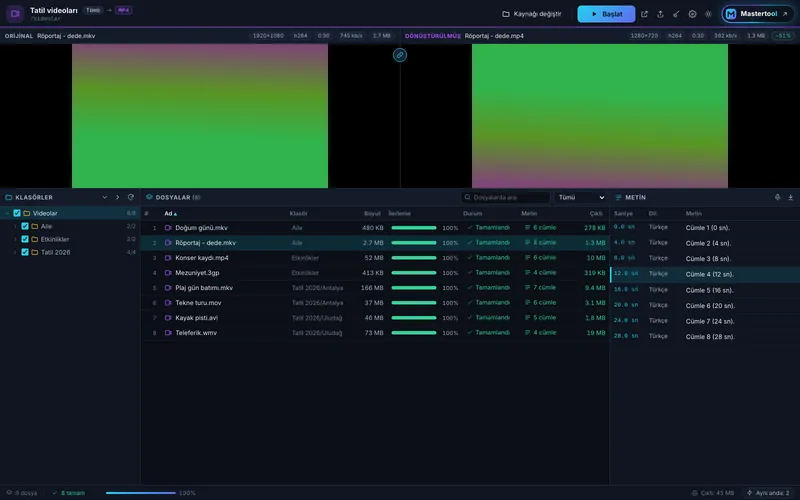
Task: Click the refresh icon in Klasörler header
Action: (x=131, y=197)
